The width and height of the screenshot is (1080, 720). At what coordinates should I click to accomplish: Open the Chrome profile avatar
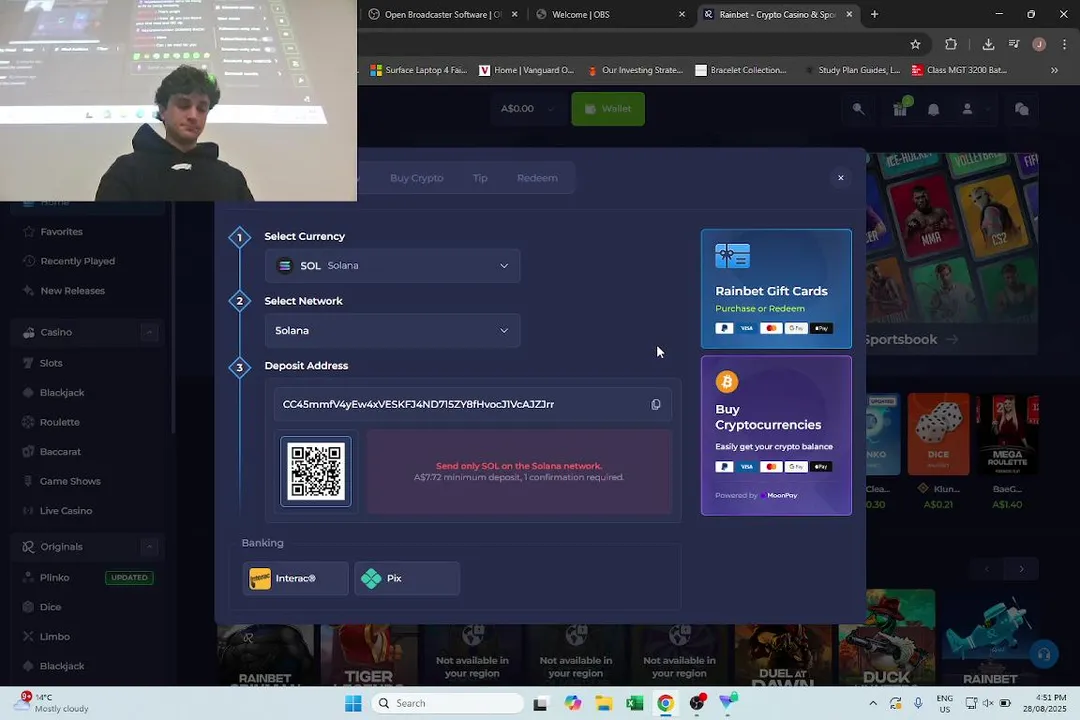coord(1039,44)
